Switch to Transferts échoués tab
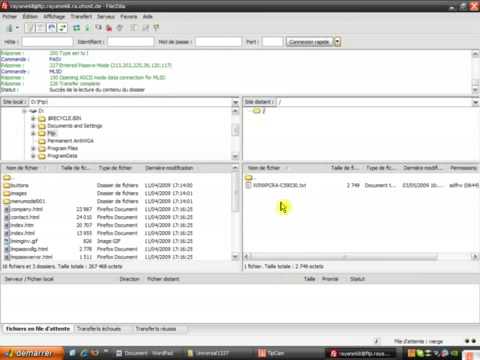 99,329
